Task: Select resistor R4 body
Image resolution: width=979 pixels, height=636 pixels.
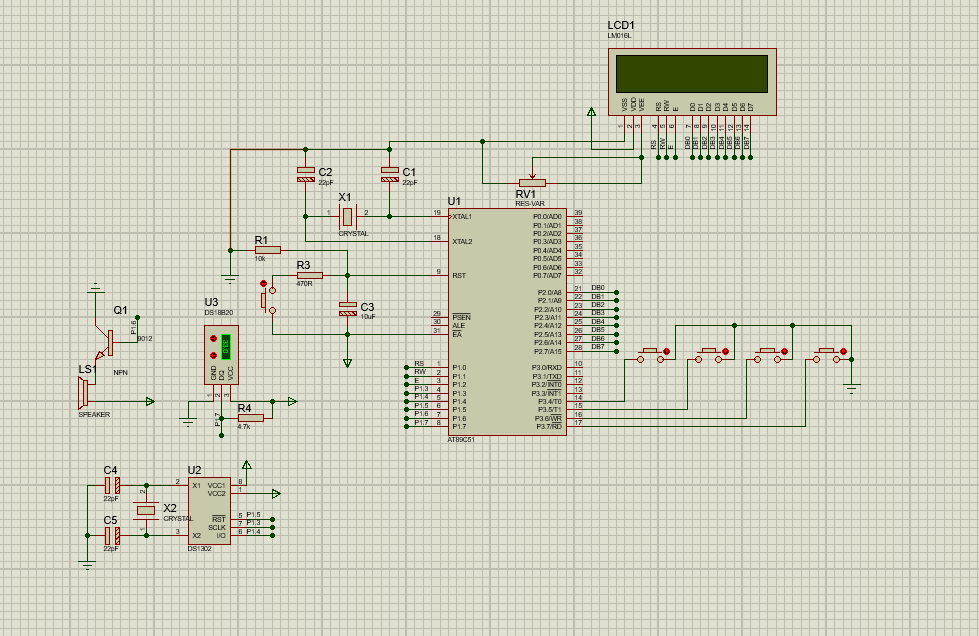Action: coord(251,418)
